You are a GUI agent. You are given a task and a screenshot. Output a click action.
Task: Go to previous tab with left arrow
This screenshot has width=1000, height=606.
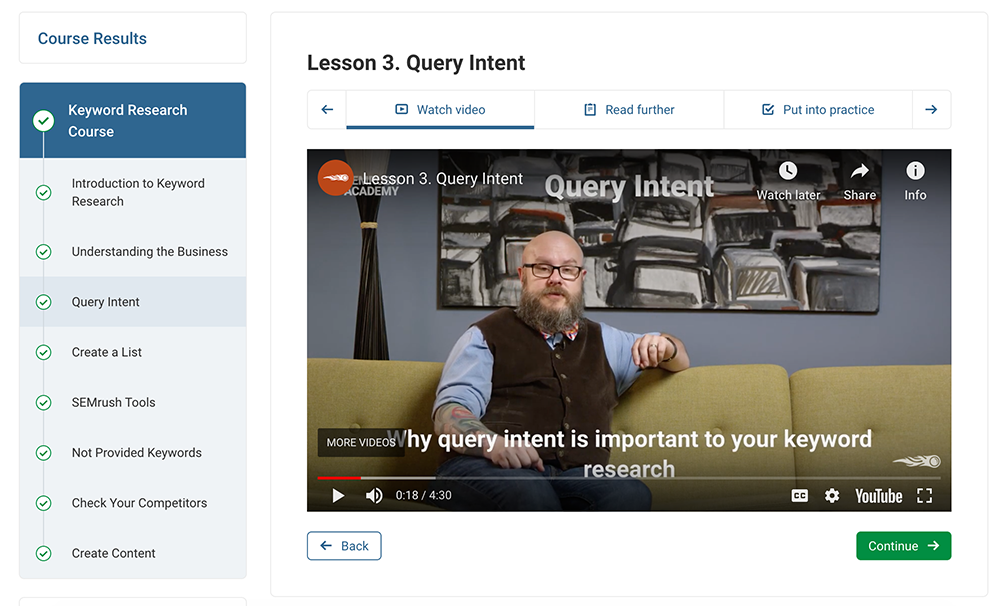pos(327,110)
